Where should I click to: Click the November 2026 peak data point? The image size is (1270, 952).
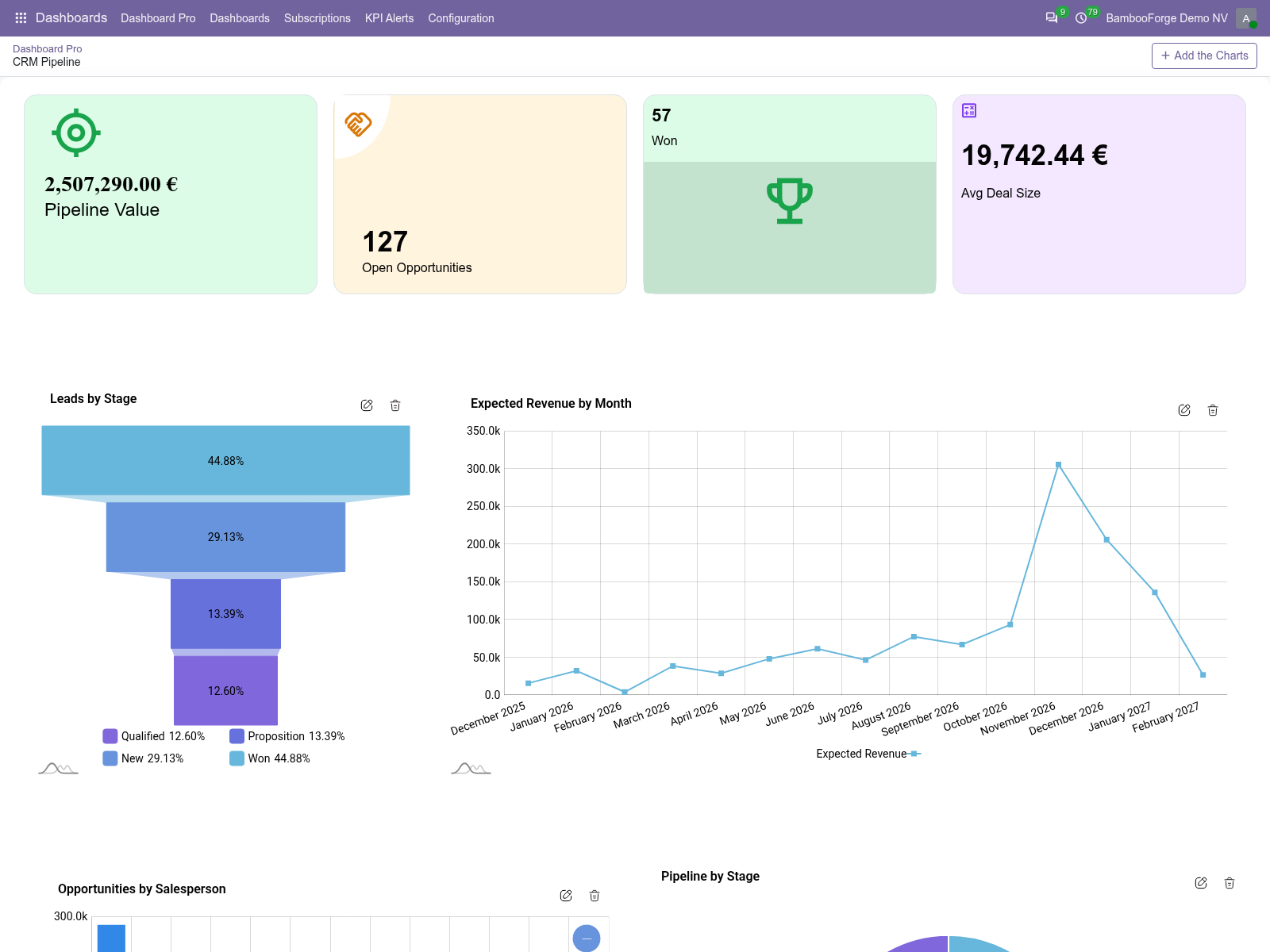coord(1058,464)
